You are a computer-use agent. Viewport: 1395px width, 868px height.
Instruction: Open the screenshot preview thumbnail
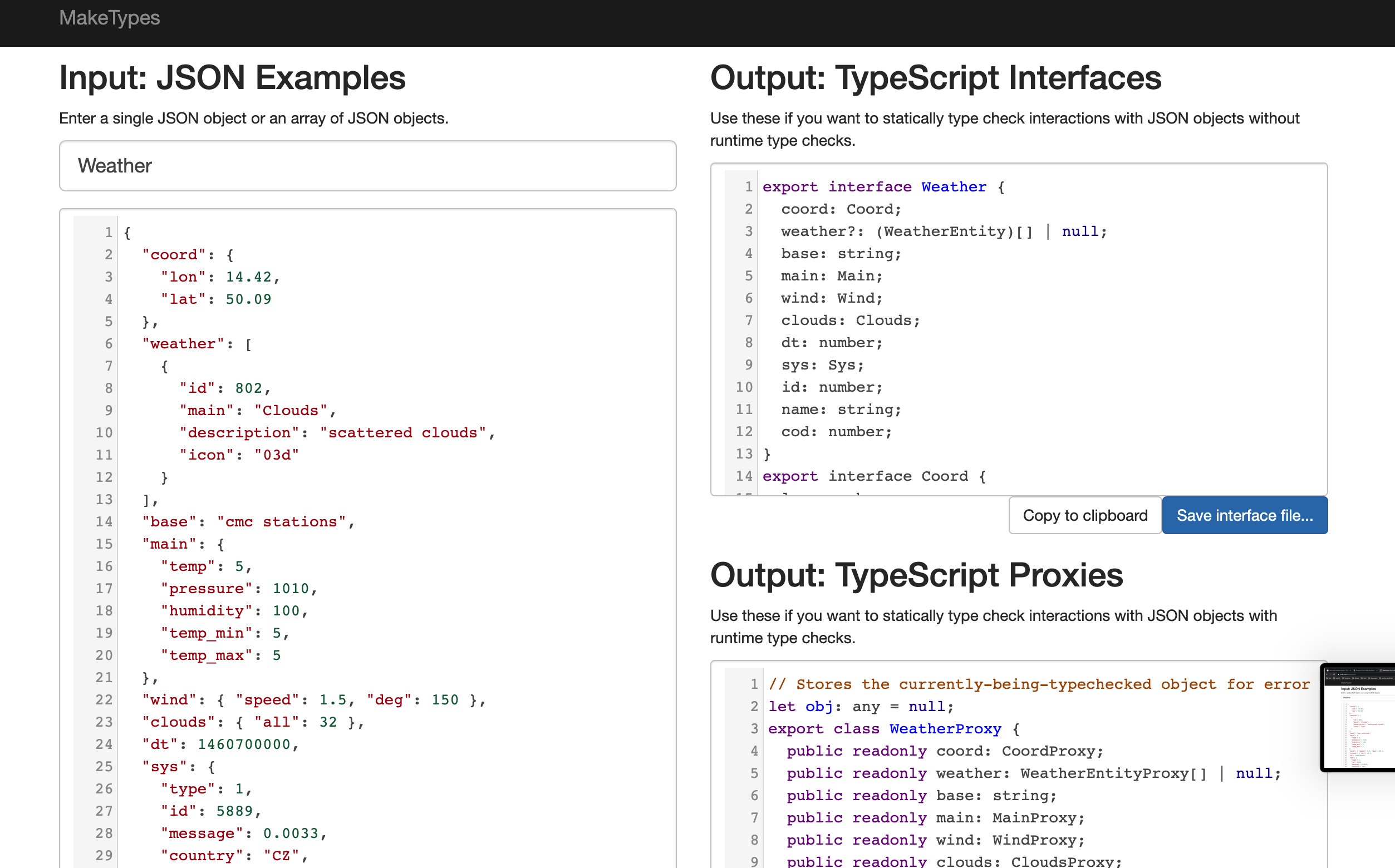click(x=1359, y=718)
